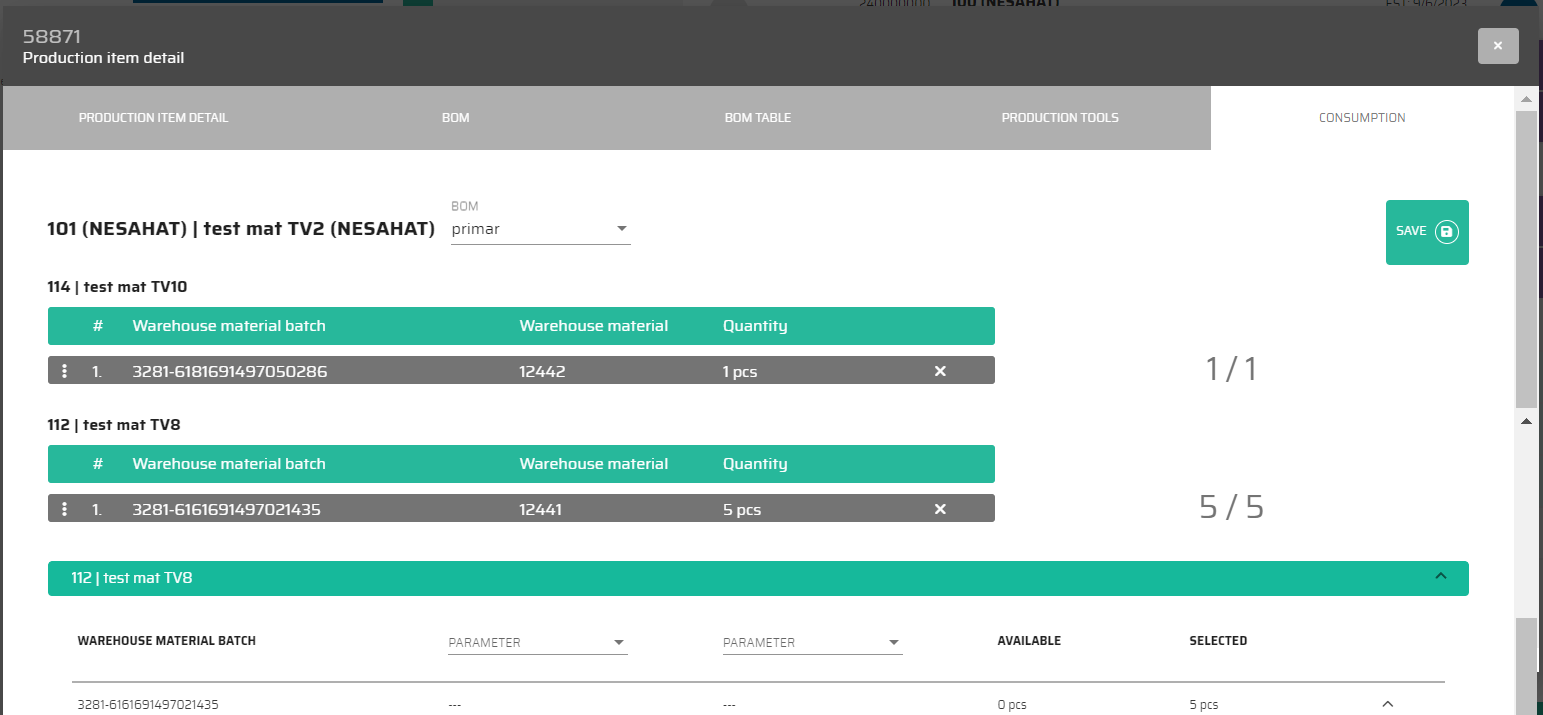Remove batch 3281-6161691497021435 with the X icon
The height and width of the screenshot is (715, 1543).
(x=939, y=509)
